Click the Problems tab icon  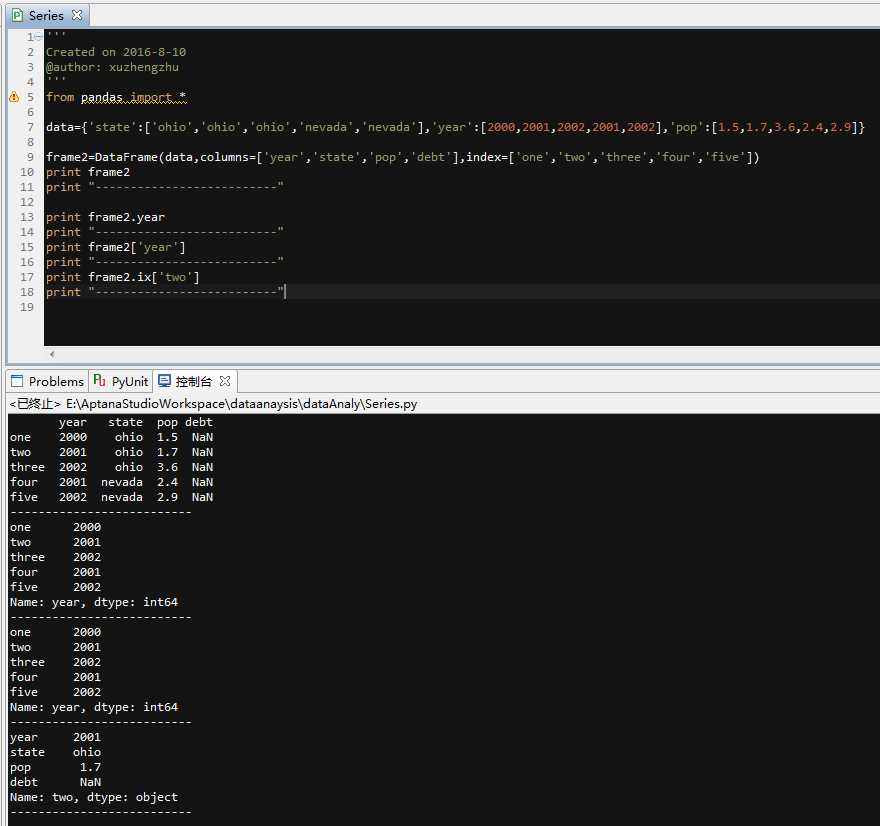[17, 381]
